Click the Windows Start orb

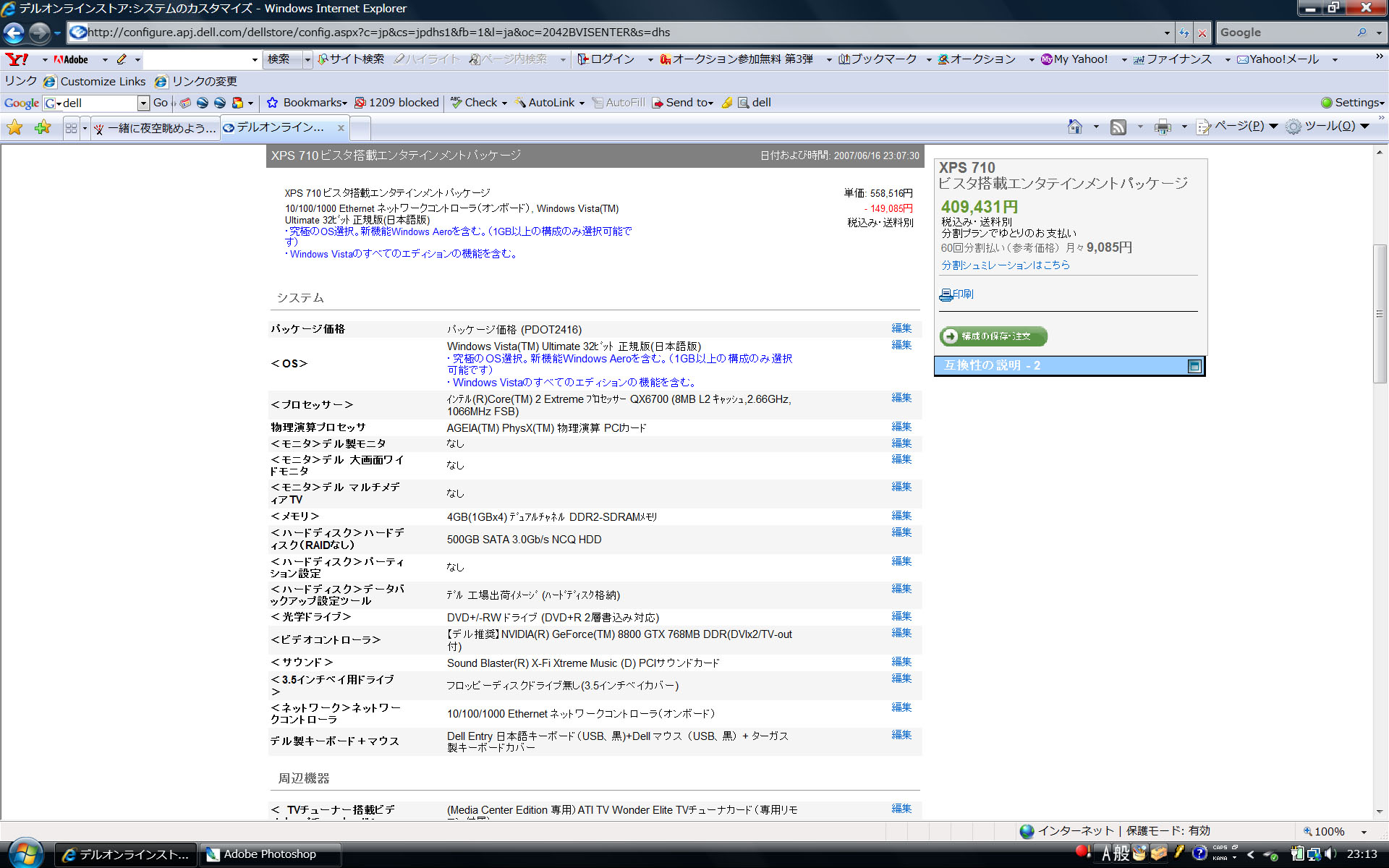(x=25, y=854)
